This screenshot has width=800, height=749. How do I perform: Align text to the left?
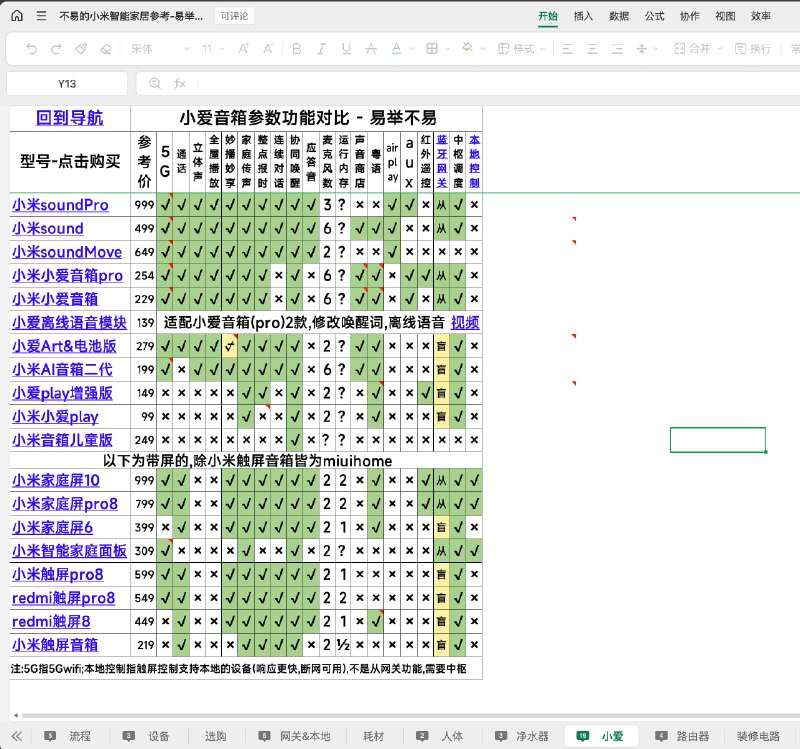tap(567, 49)
